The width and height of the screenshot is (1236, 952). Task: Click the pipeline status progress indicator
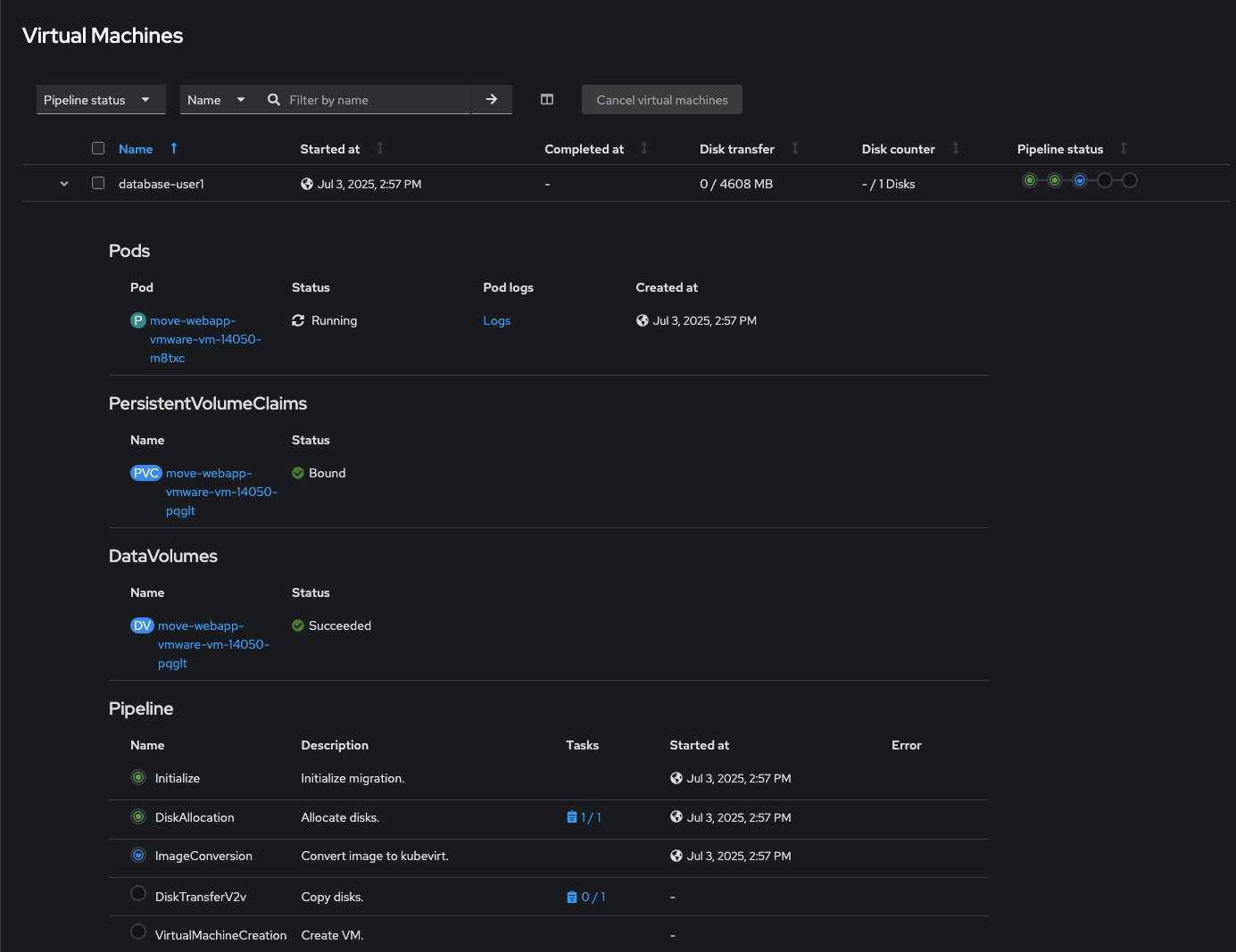1080,180
